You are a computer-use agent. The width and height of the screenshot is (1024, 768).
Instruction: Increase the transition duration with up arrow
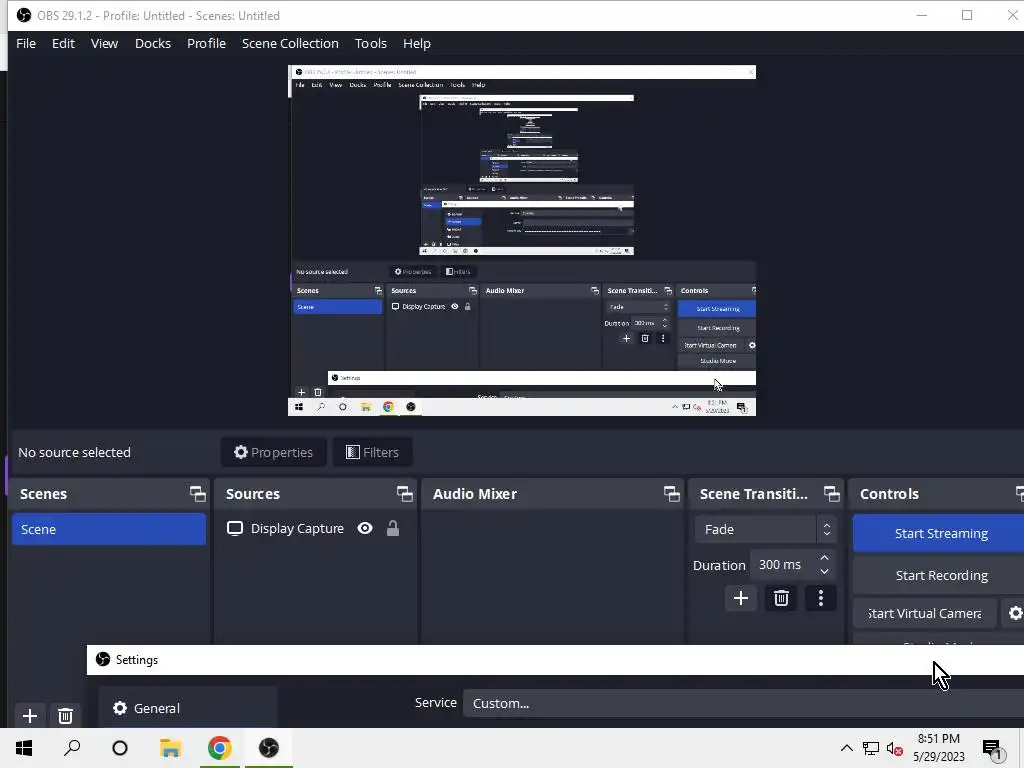824,558
